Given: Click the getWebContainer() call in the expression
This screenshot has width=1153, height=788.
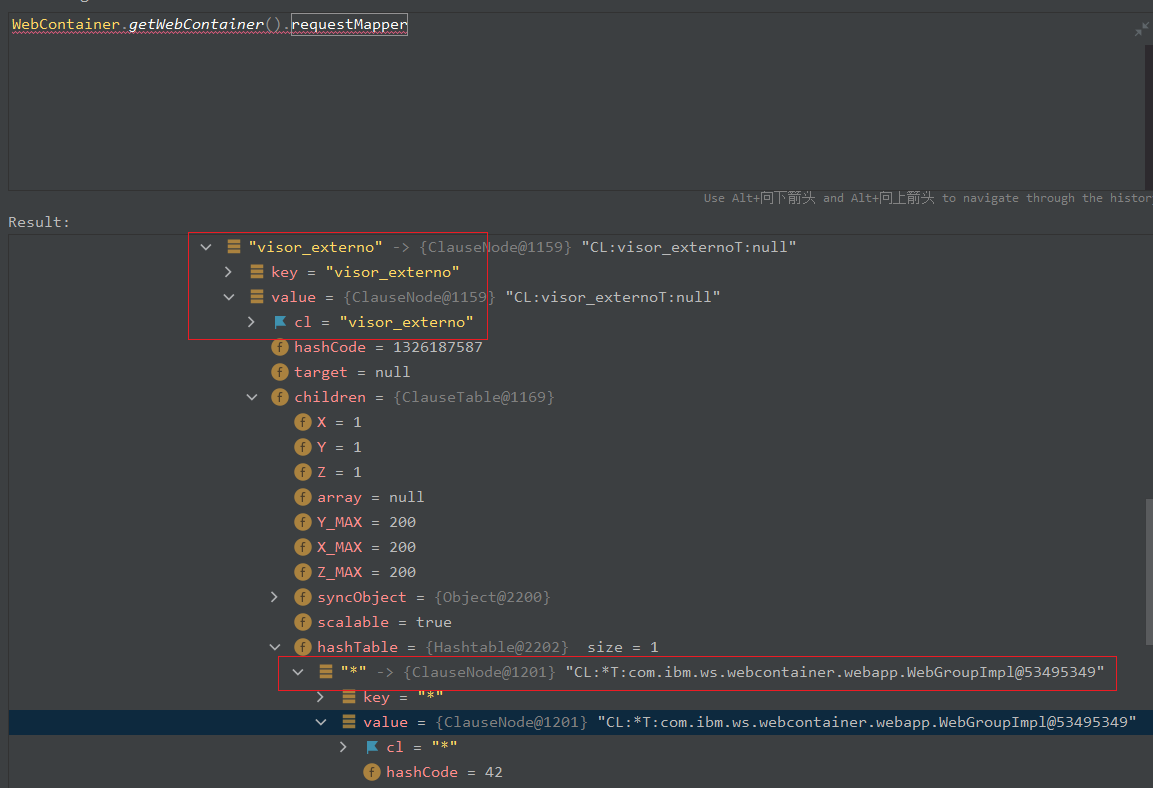Looking at the screenshot, I should [204, 24].
